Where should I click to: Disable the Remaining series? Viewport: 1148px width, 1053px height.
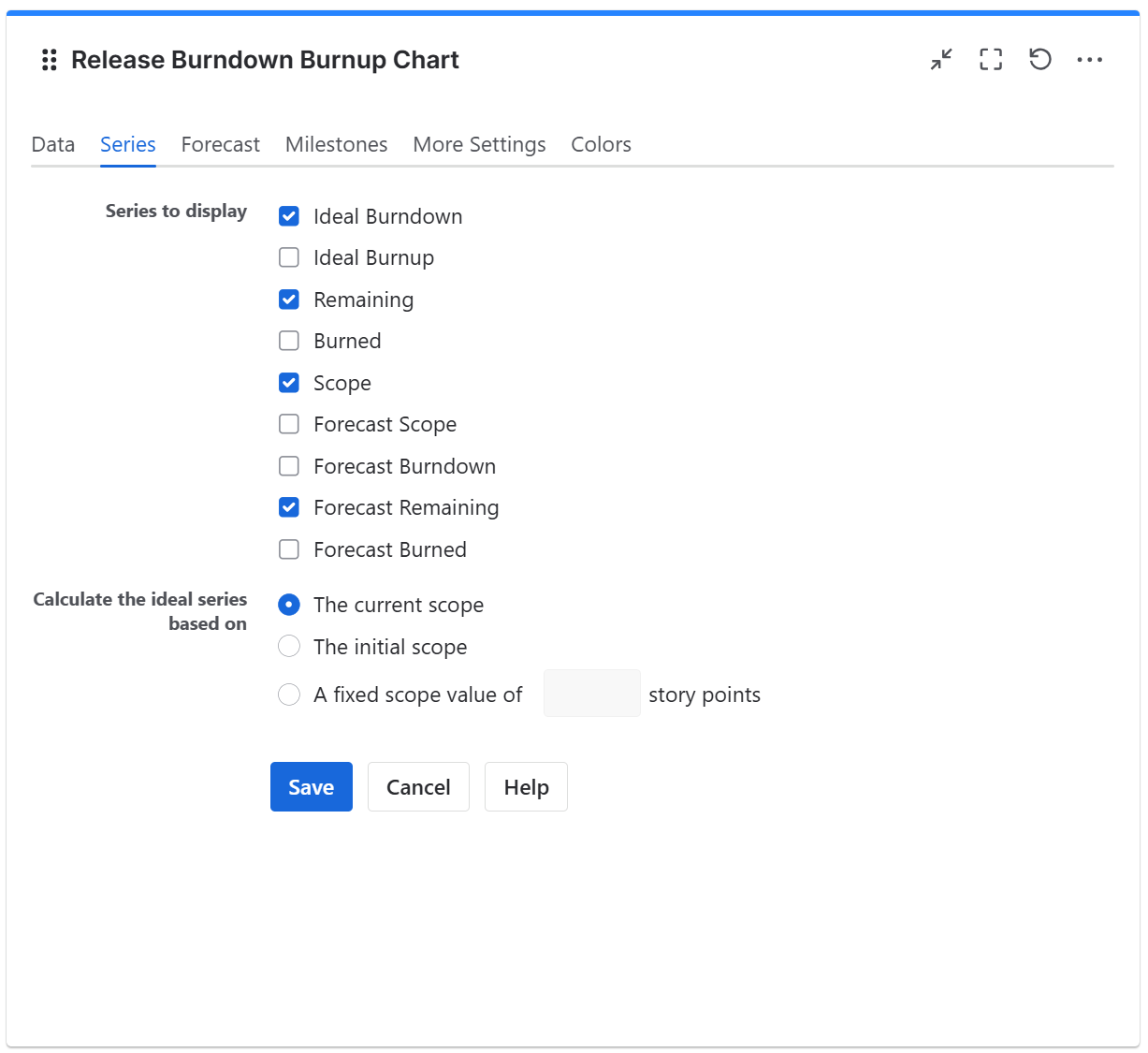289,300
